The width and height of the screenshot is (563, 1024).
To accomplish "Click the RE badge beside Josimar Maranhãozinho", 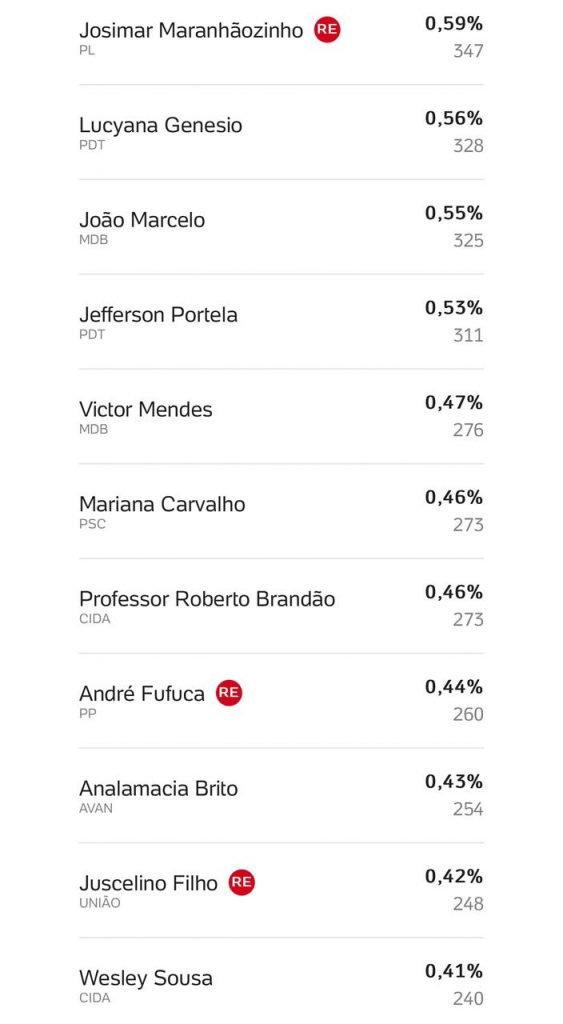I will [327, 30].
